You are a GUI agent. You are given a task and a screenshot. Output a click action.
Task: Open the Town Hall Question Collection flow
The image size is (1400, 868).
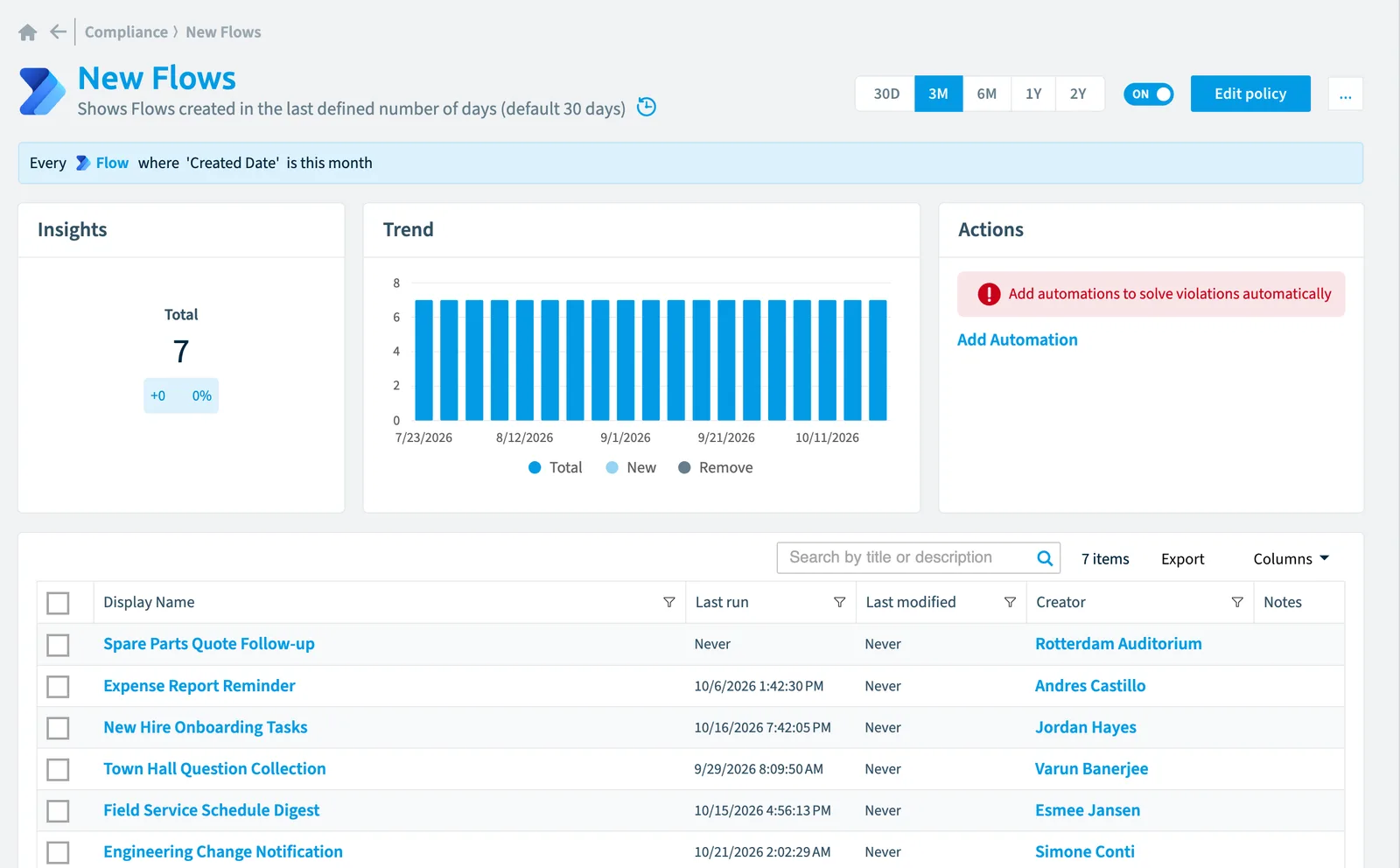pyautogui.click(x=214, y=769)
